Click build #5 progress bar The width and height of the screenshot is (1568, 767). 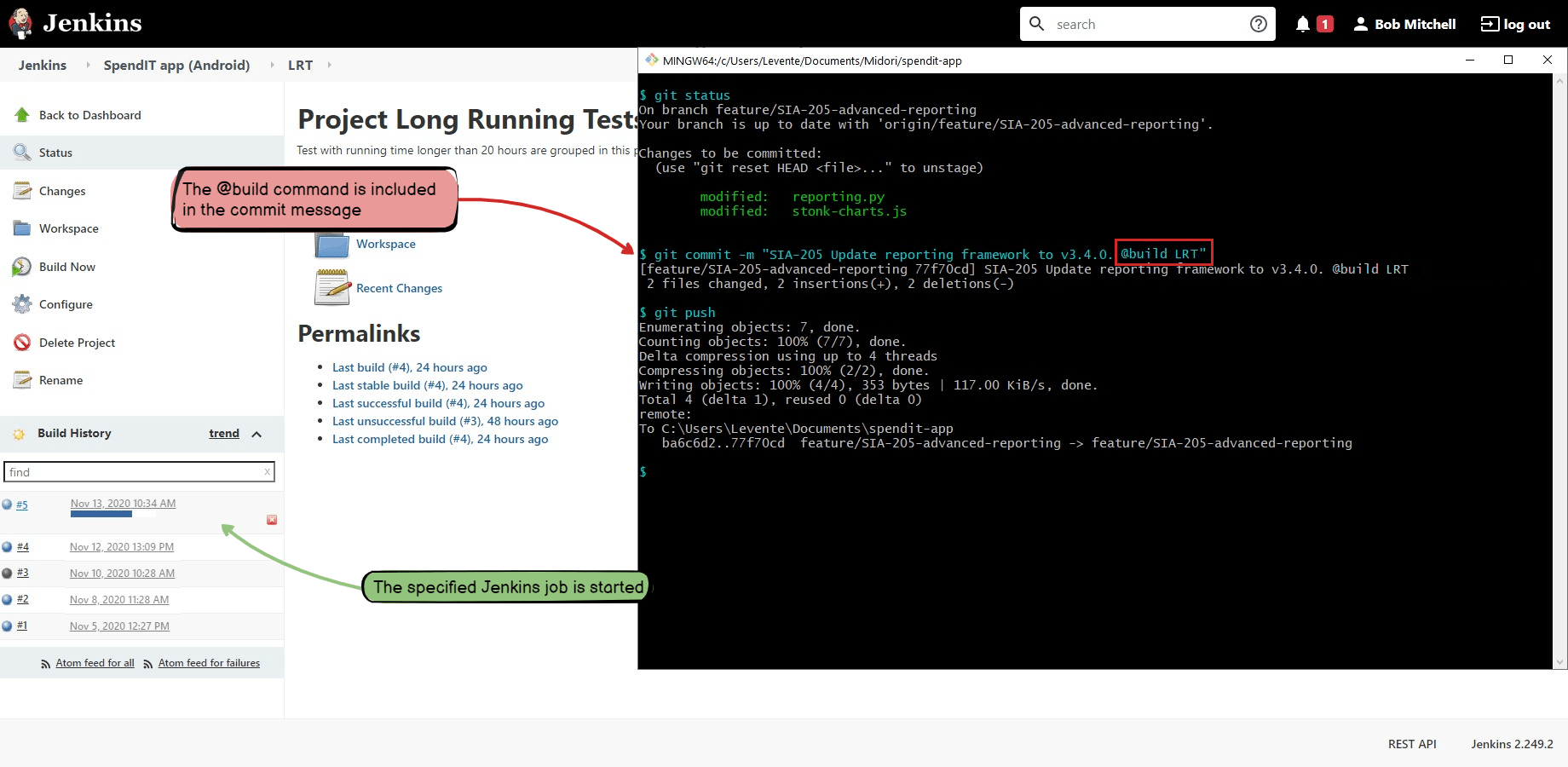[101, 514]
